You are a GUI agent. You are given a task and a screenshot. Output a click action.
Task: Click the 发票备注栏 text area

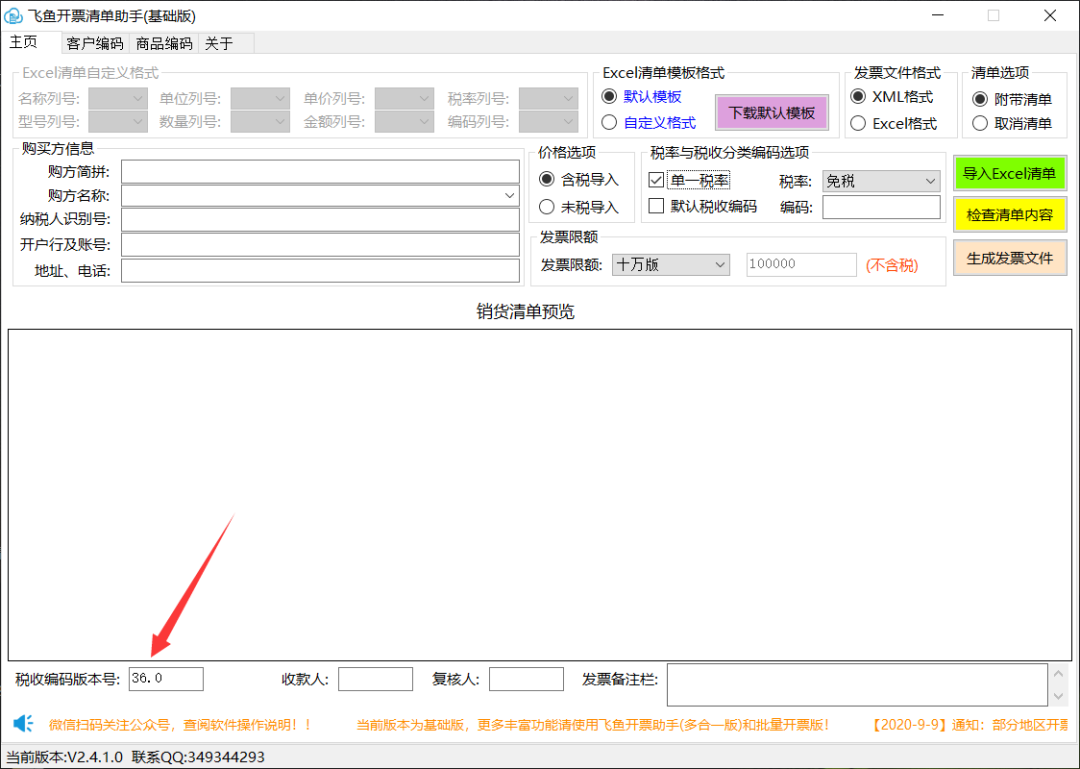pyautogui.click(x=857, y=685)
